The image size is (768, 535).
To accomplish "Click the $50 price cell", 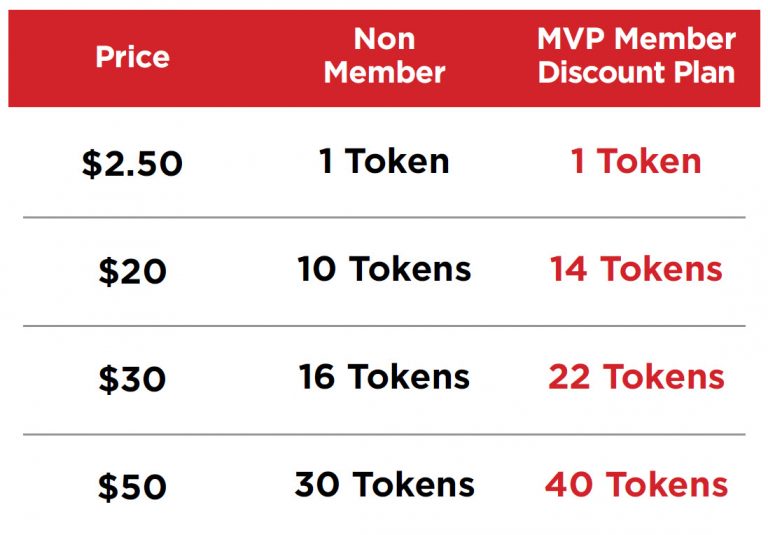I will (x=132, y=487).
